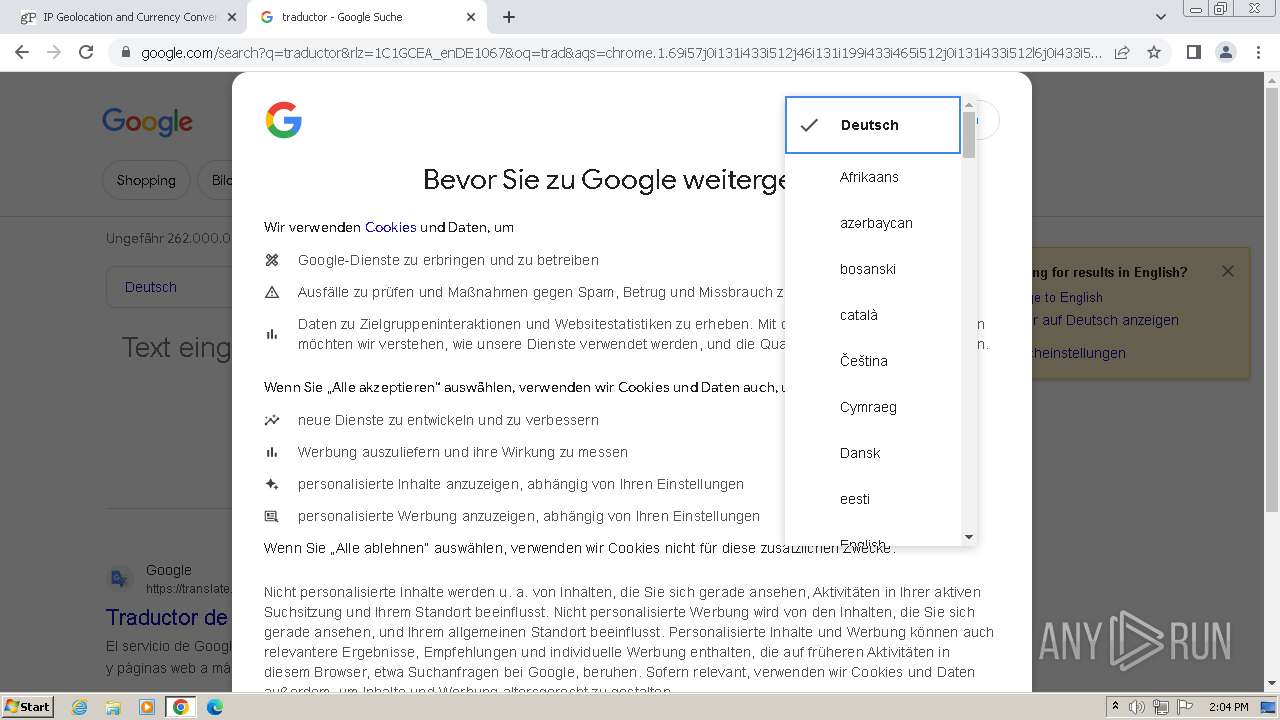
Task: Choose català from the dropdown list
Action: point(872,315)
